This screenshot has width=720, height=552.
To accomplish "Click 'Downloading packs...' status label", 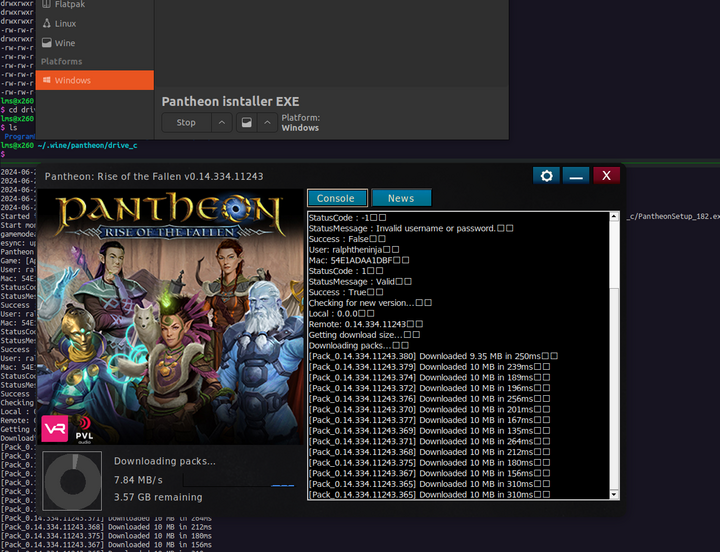I will (164, 461).
